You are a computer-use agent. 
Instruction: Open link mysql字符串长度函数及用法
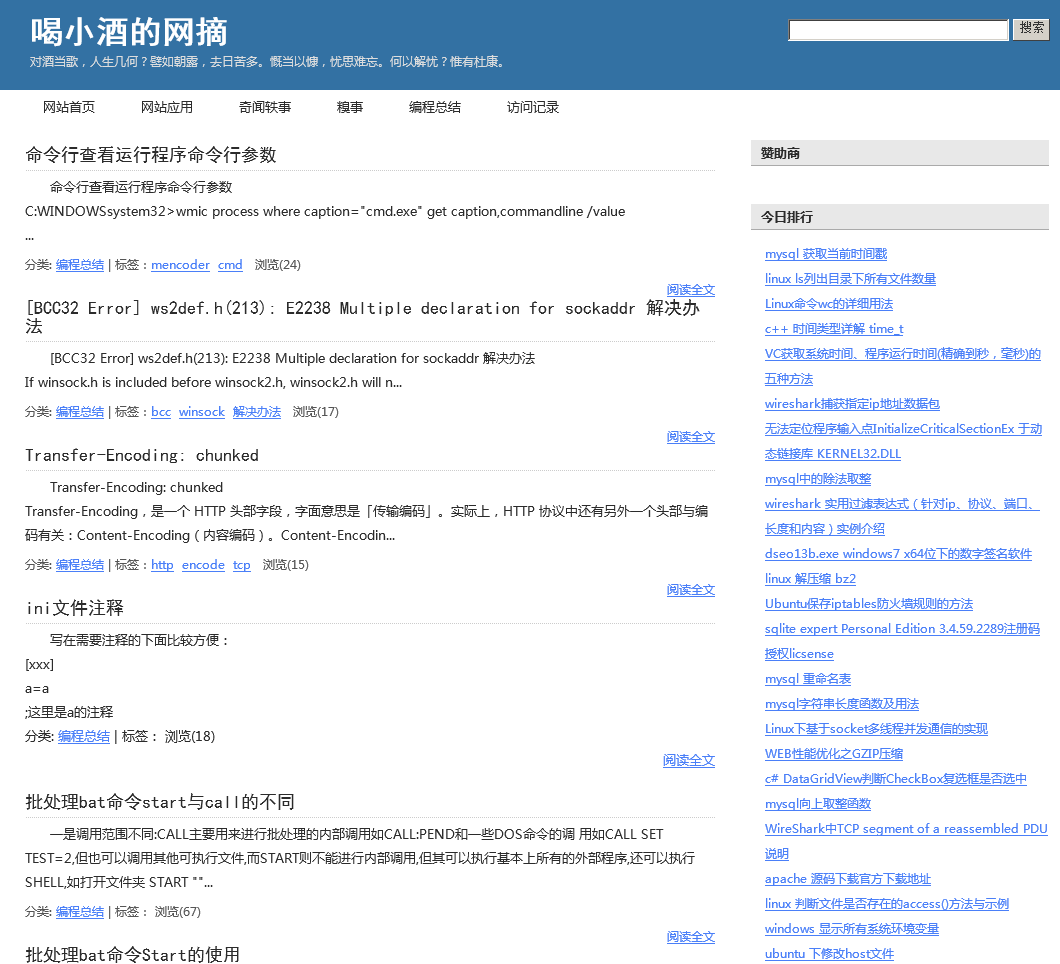pos(842,704)
